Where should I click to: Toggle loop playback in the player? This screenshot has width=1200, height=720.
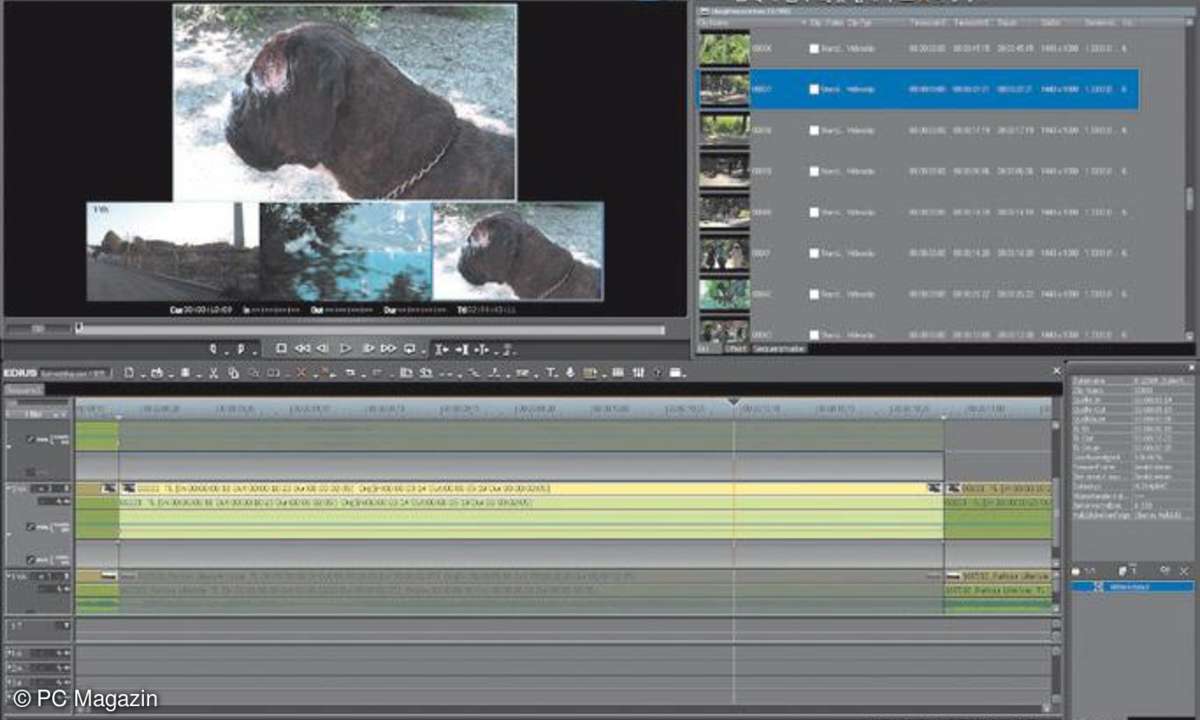pyautogui.click(x=409, y=349)
